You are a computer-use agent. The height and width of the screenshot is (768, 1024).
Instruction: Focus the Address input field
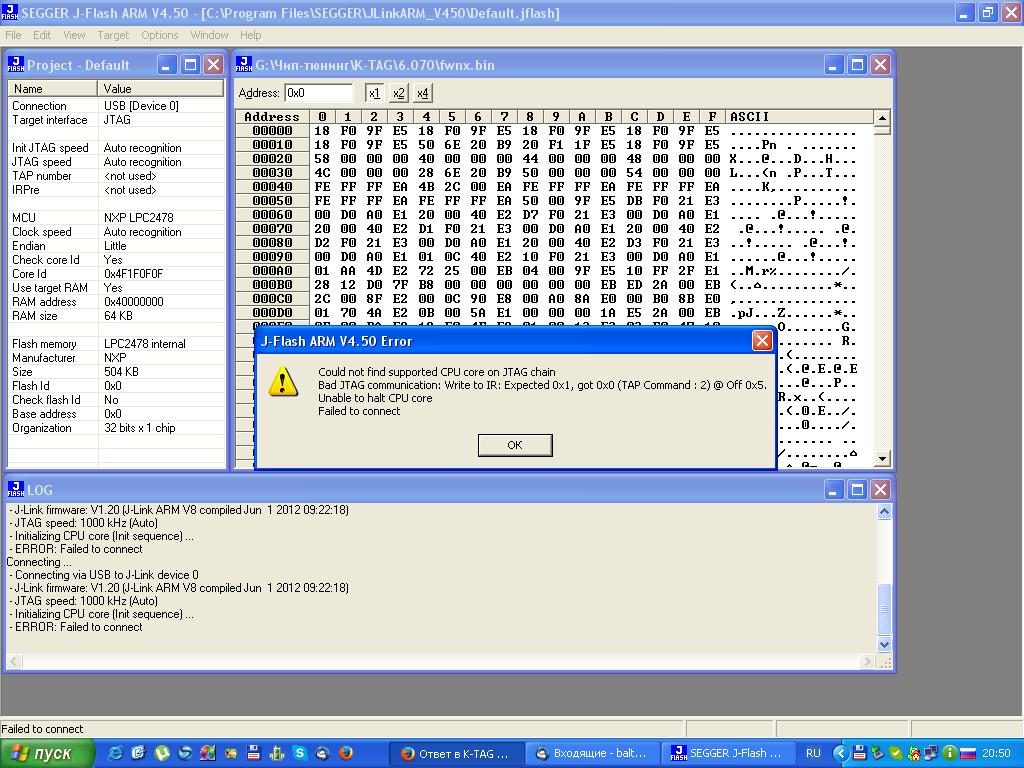click(x=319, y=93)
